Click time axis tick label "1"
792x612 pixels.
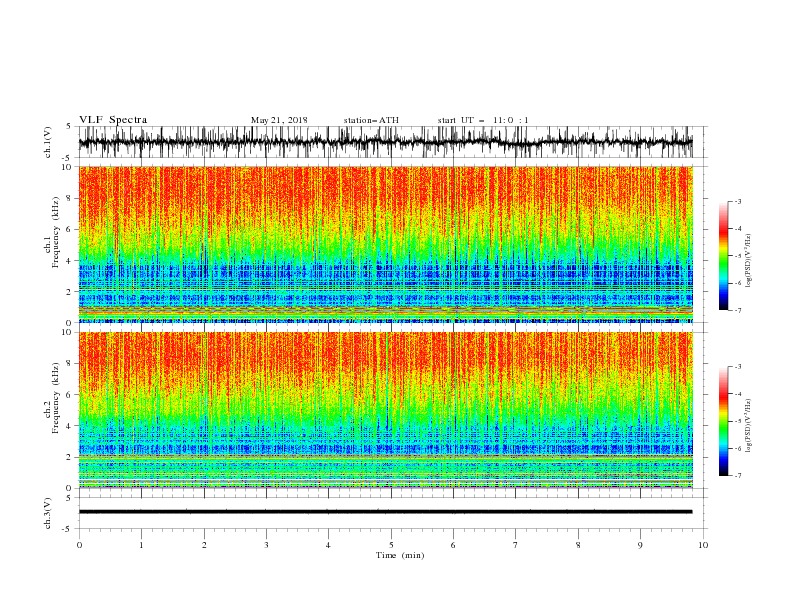pos(141,545)
